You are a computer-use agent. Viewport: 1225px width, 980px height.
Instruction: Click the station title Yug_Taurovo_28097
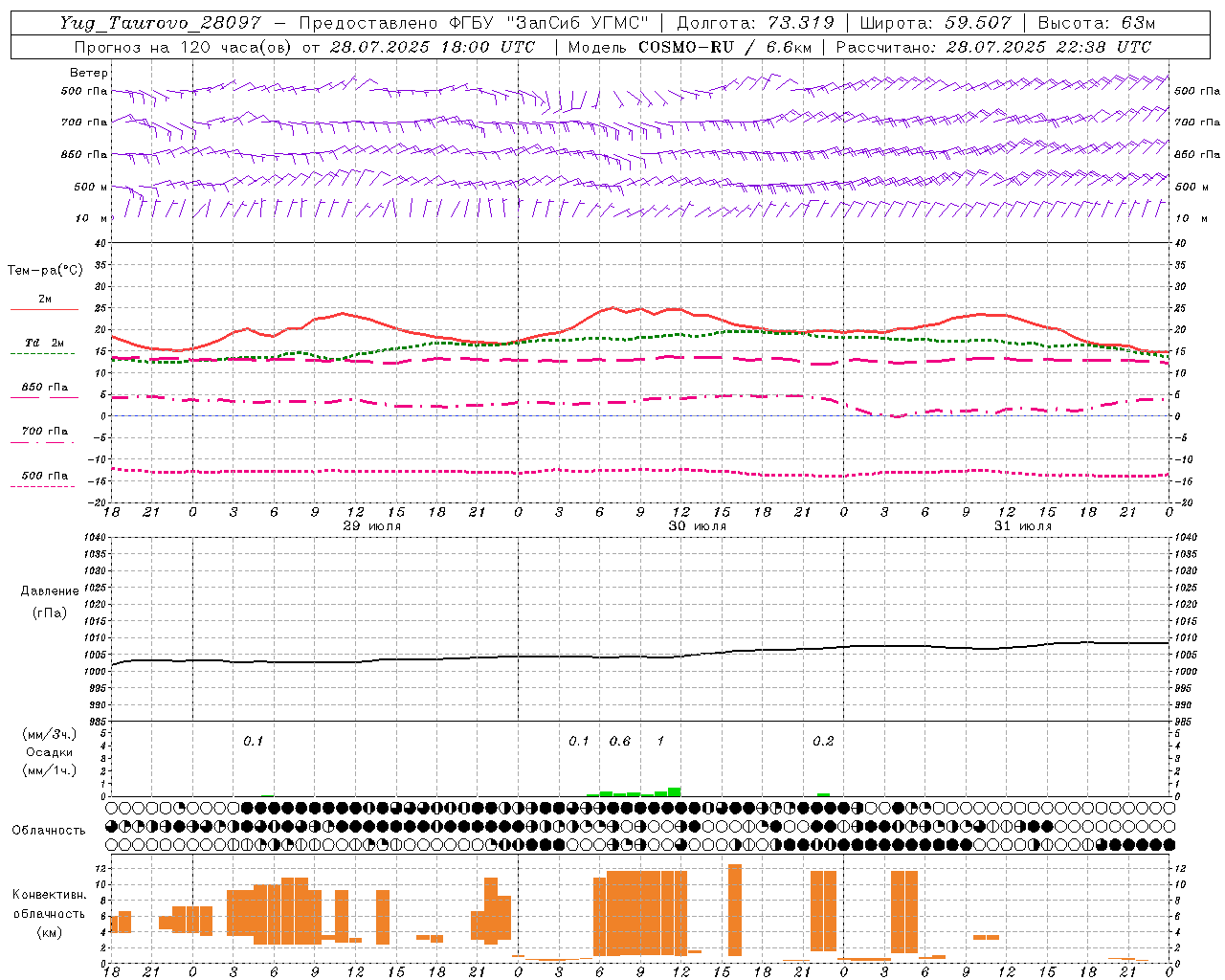pyautogui.click(x=160, y=23)
